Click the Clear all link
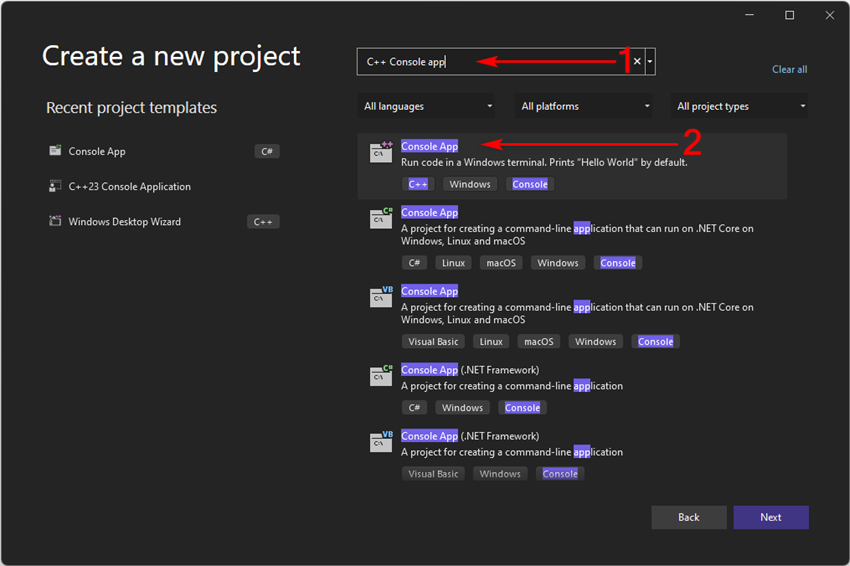Screen dimensions: 850x566 click(789, 69)
